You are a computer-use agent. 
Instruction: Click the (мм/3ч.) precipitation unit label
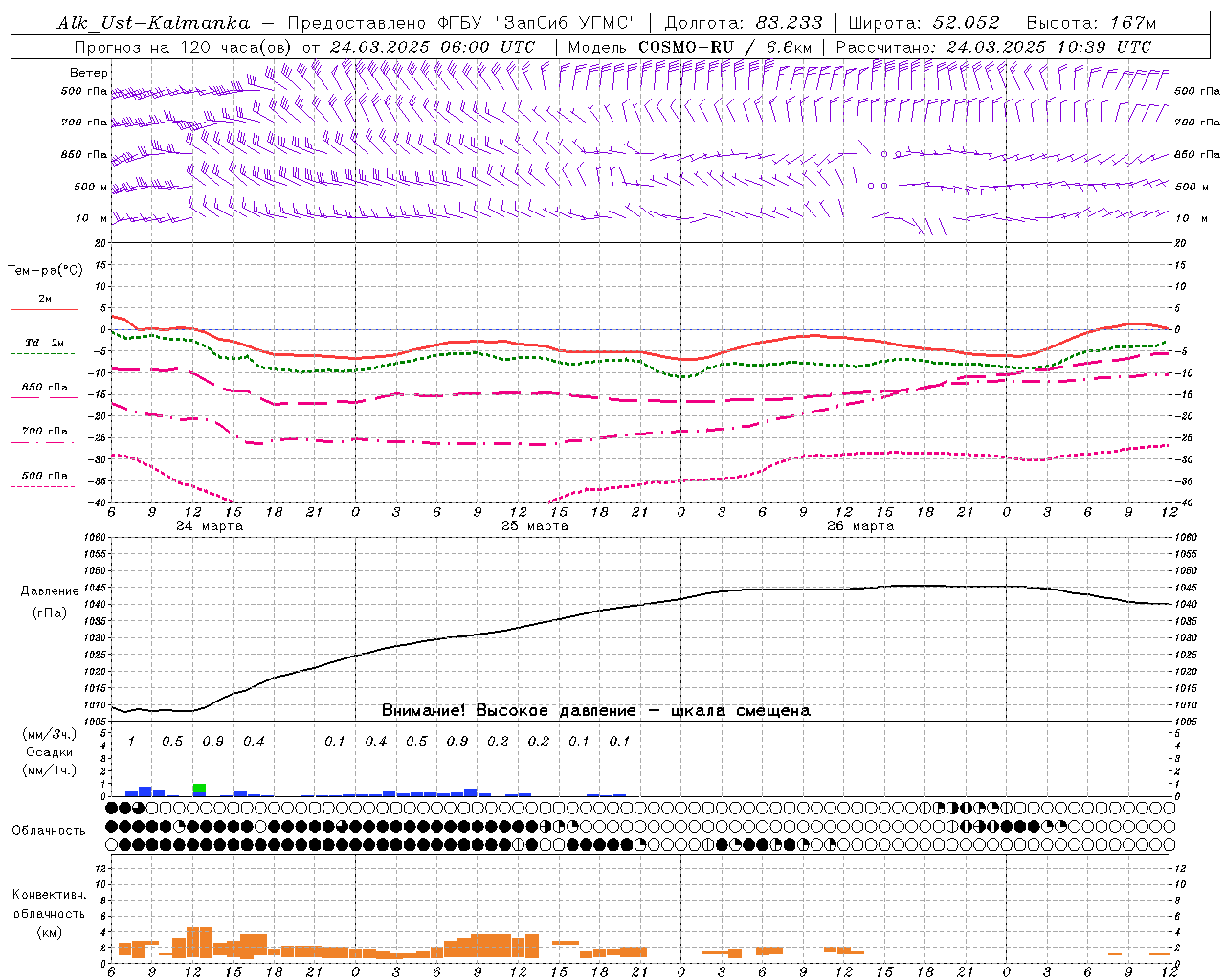point(50,735)
